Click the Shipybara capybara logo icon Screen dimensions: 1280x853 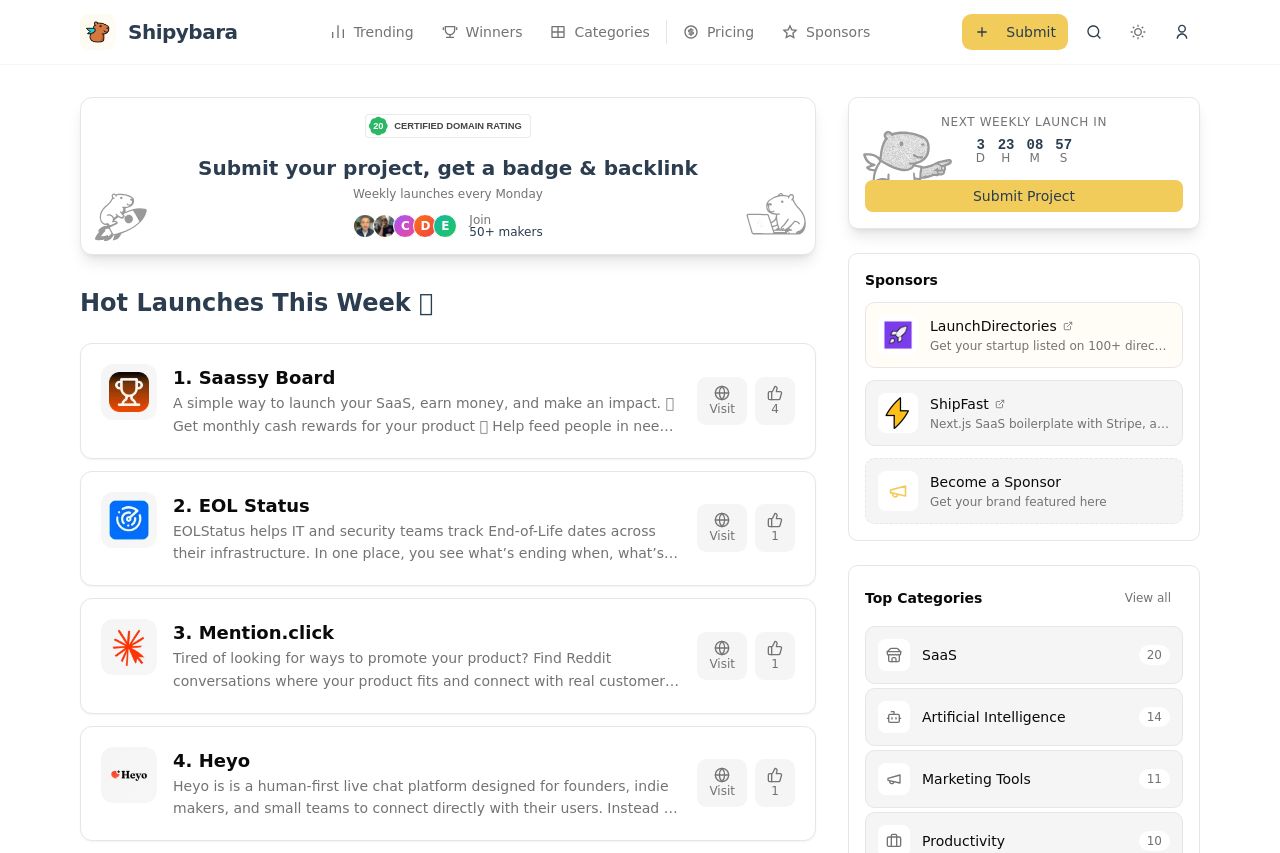pos(97,32)
